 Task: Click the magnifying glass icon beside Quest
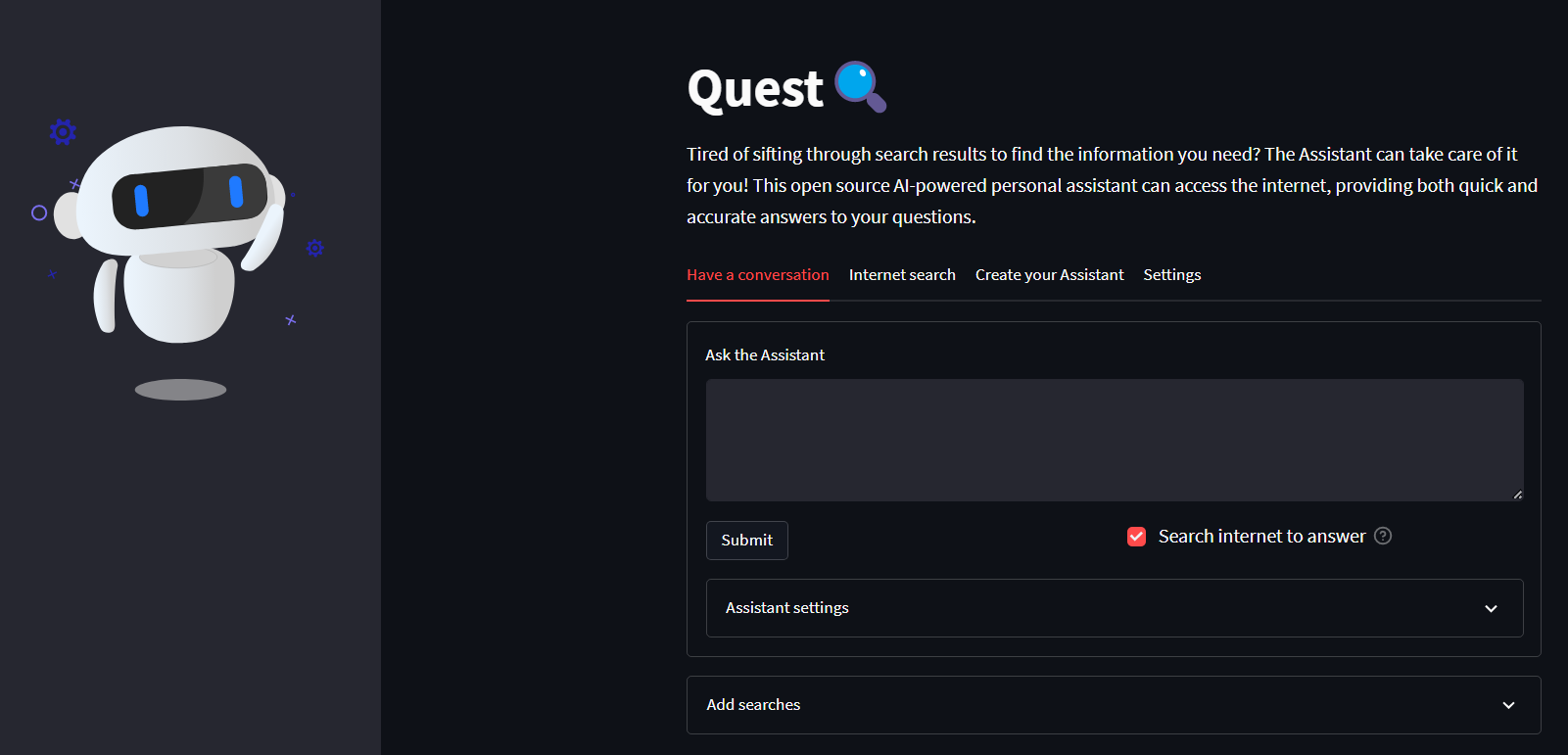pyautogui.click(x=860, y=86)
